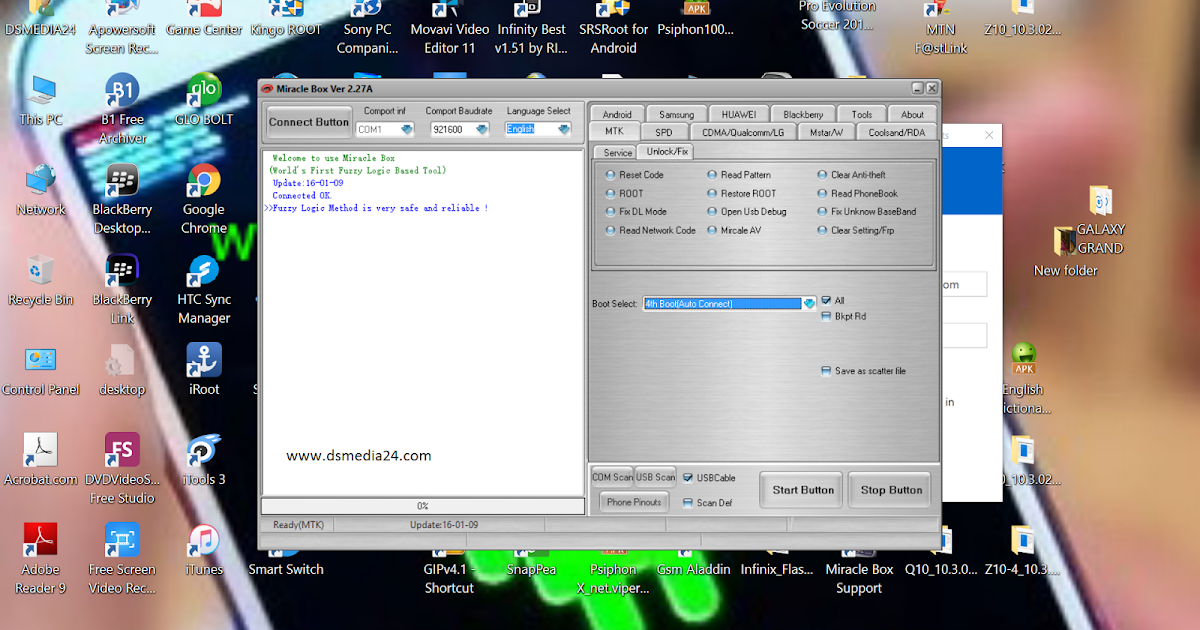Expand the Boot Select dropdown

click(x=809, y=304)
